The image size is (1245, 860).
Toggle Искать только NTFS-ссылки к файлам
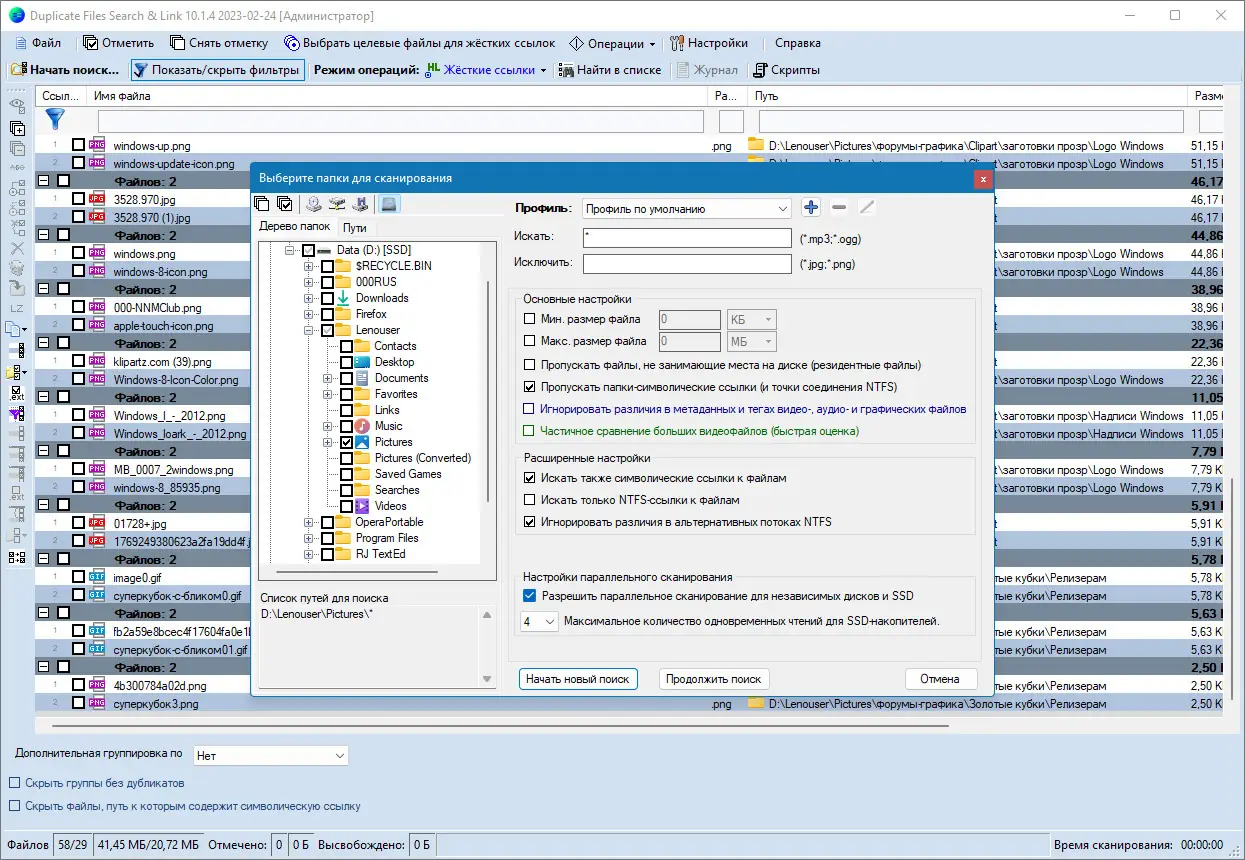[x=530, y=500]
